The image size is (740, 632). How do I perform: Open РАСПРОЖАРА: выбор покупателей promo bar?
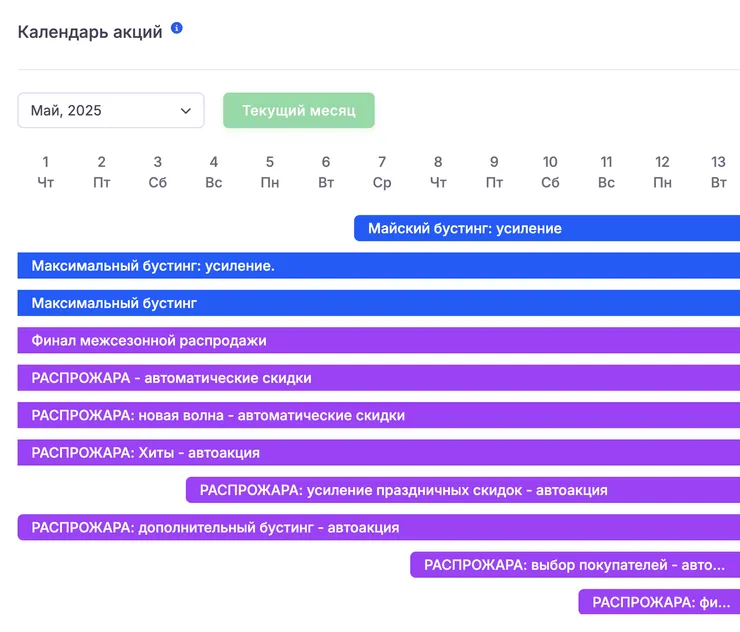(575, 565)
